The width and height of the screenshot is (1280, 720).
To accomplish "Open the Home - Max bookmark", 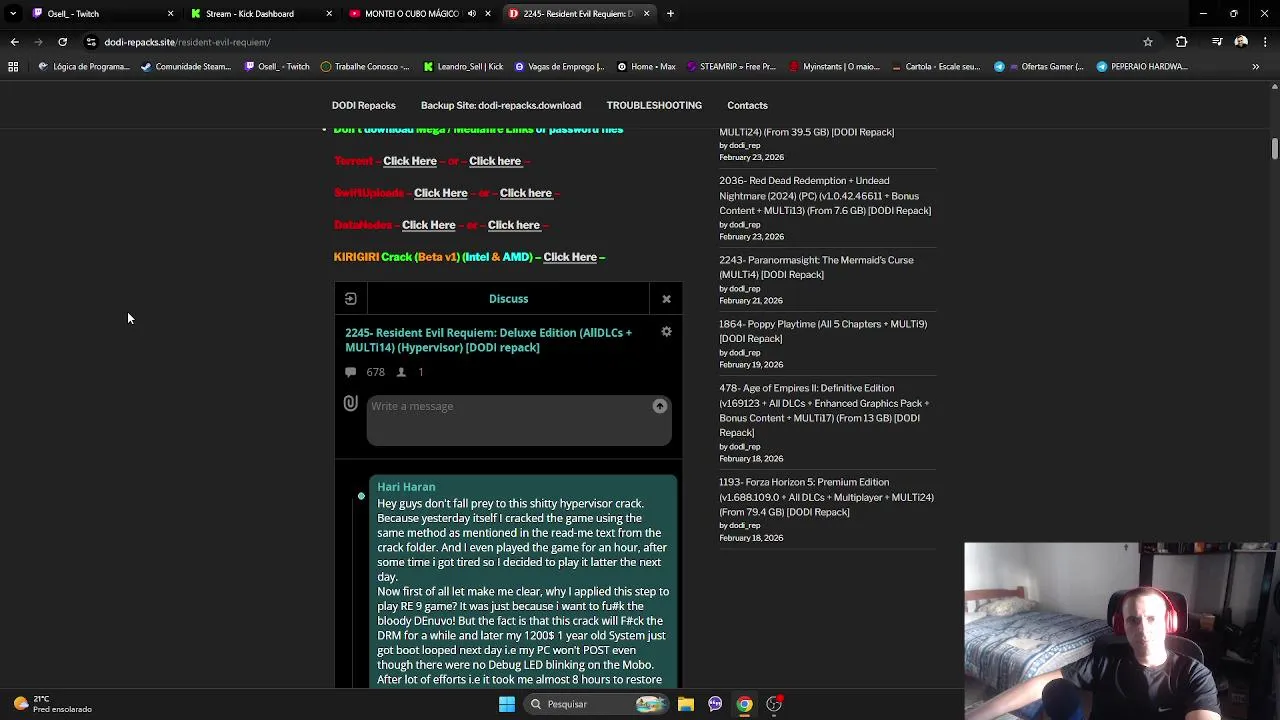I will point(646,67).
